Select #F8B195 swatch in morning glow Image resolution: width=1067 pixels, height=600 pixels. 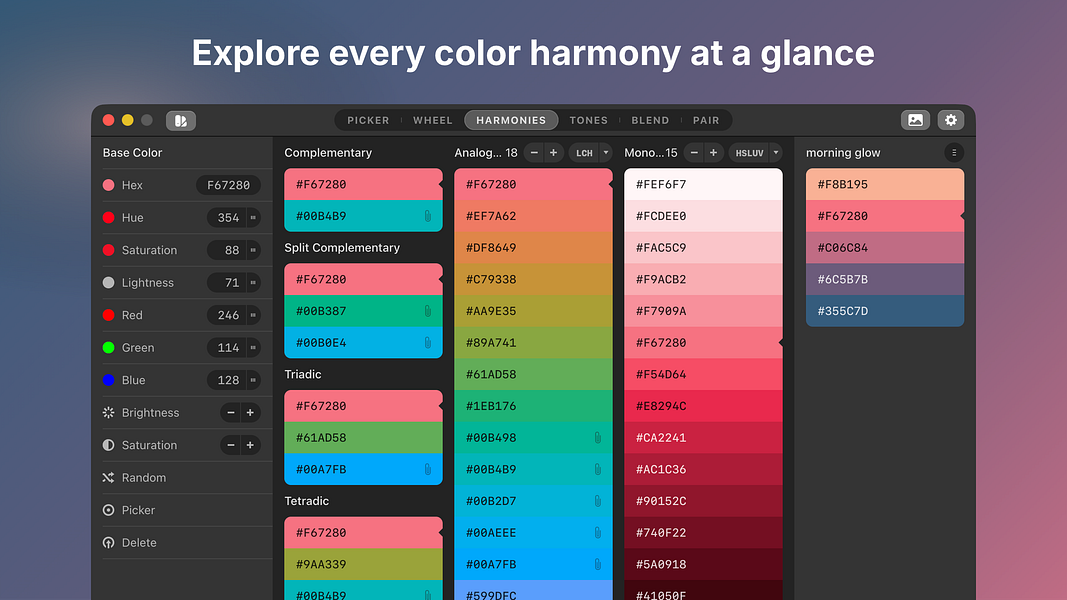885,184
